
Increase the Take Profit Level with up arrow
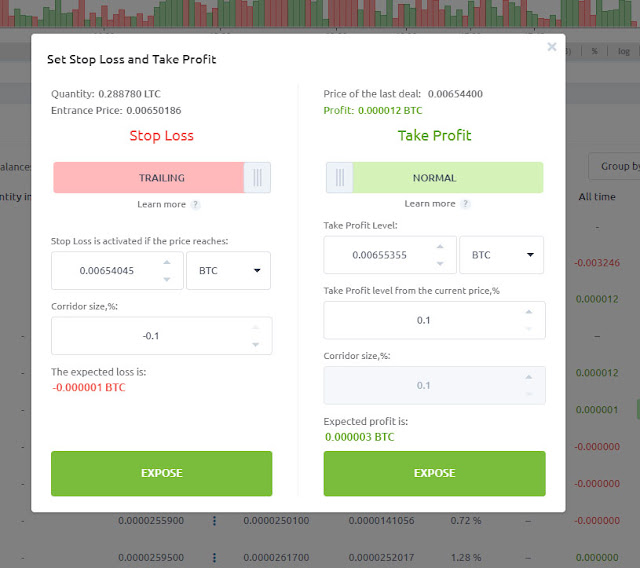[440, 246]
